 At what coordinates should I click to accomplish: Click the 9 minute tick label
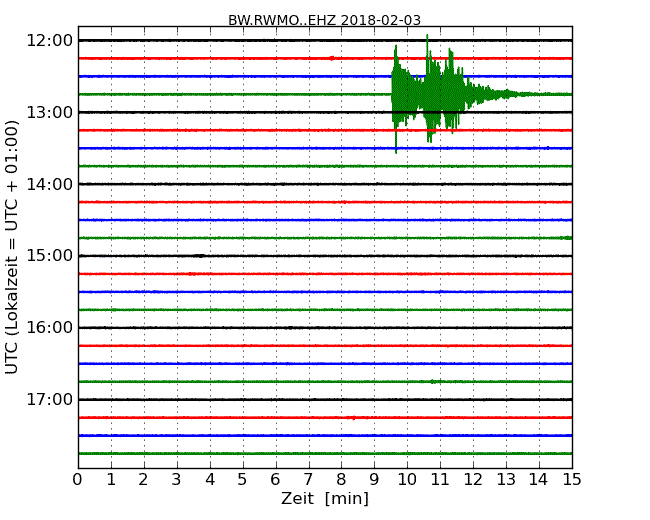pyautogui.click(x=374, y=480)
